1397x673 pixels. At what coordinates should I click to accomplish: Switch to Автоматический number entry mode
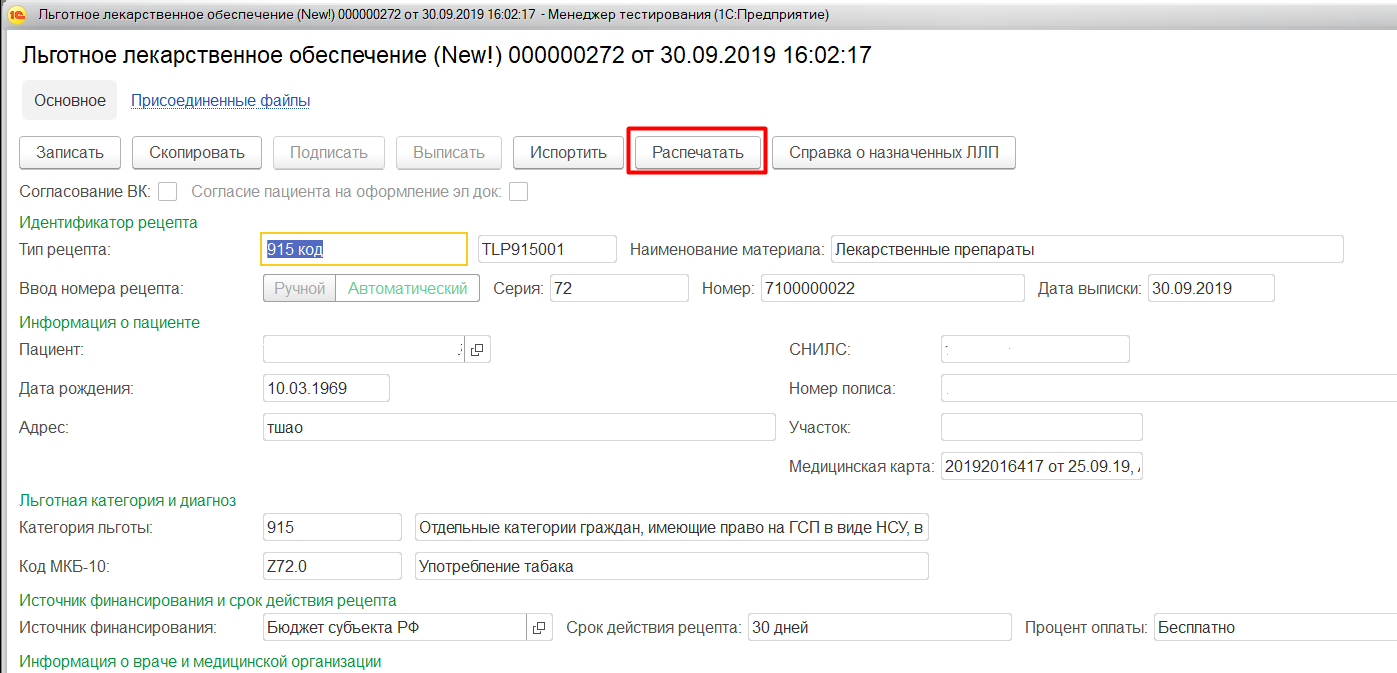[407, 288]
